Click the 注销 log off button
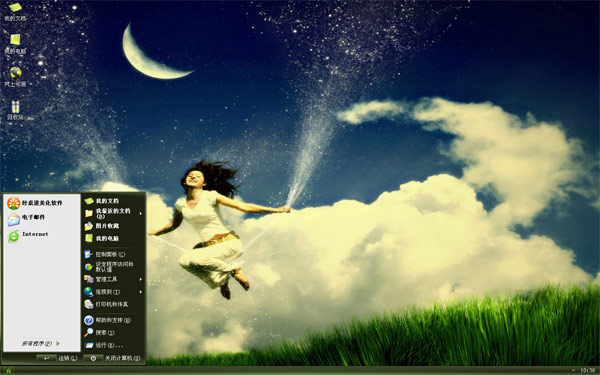 (57, 358)
